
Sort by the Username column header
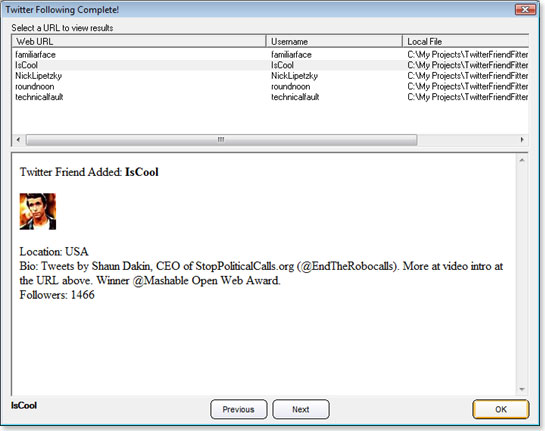[x=334, y=41]
